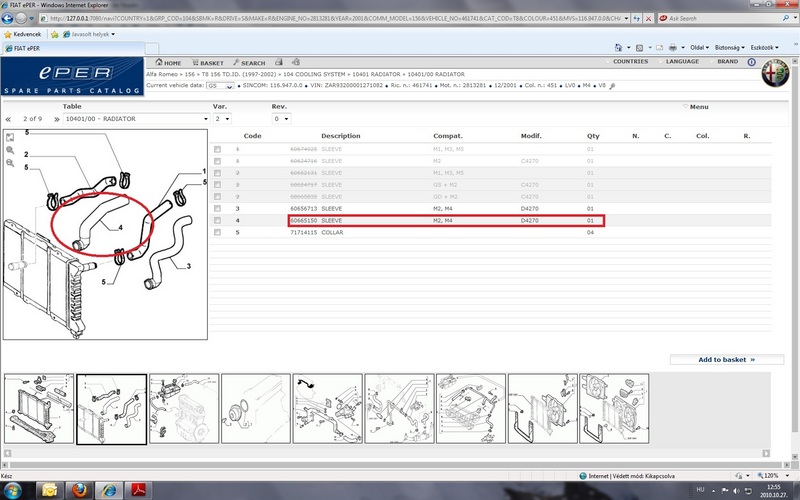Open a new browser tab

click(x=152, y=49)
